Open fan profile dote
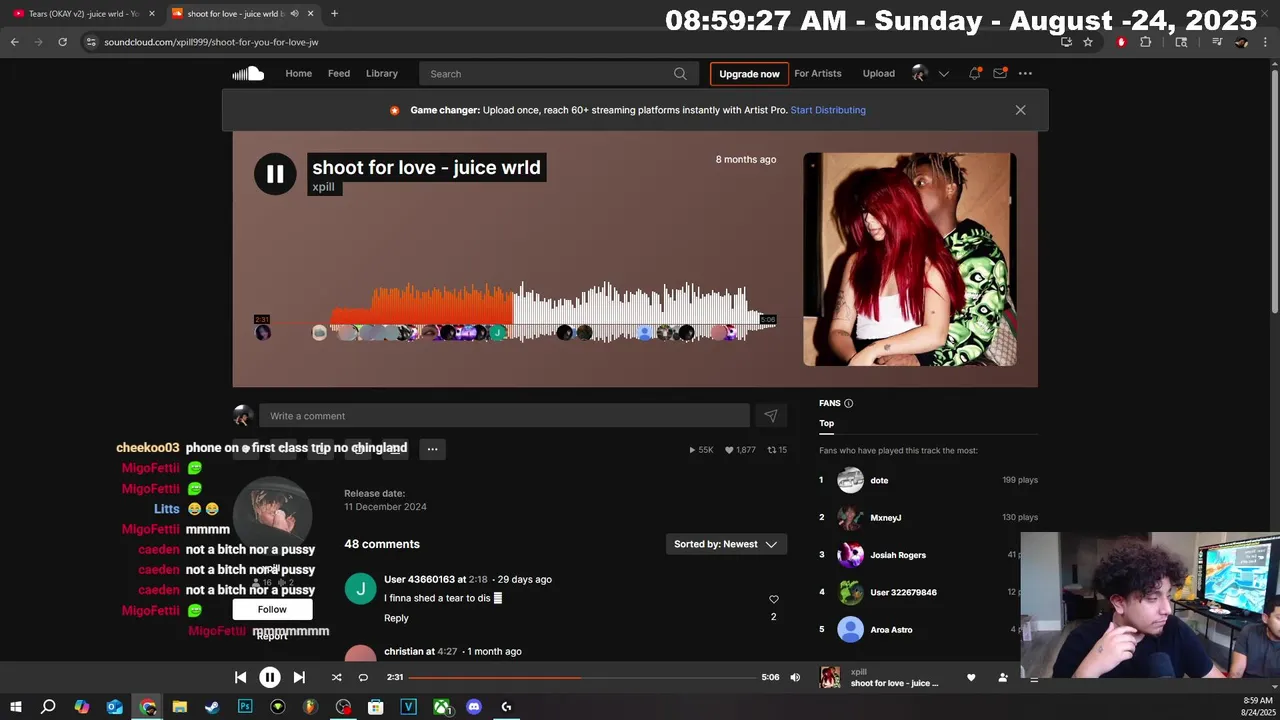The image size is (1280, 720). (879, 480)
